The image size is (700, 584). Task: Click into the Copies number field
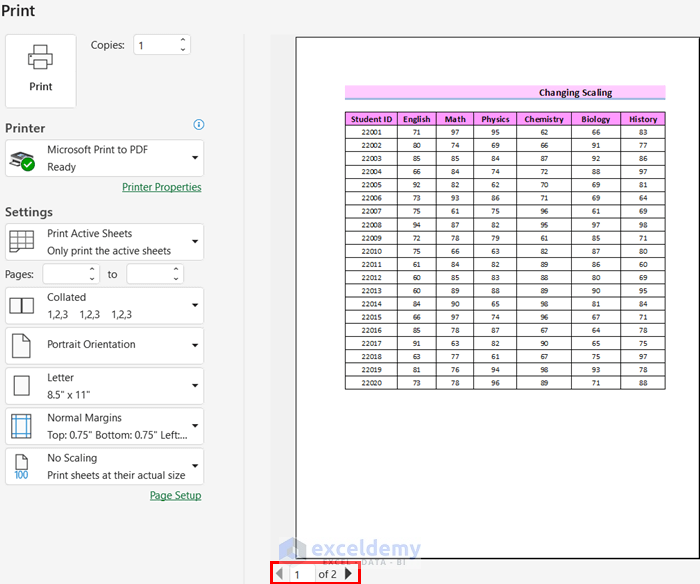(x=156, y=45)
